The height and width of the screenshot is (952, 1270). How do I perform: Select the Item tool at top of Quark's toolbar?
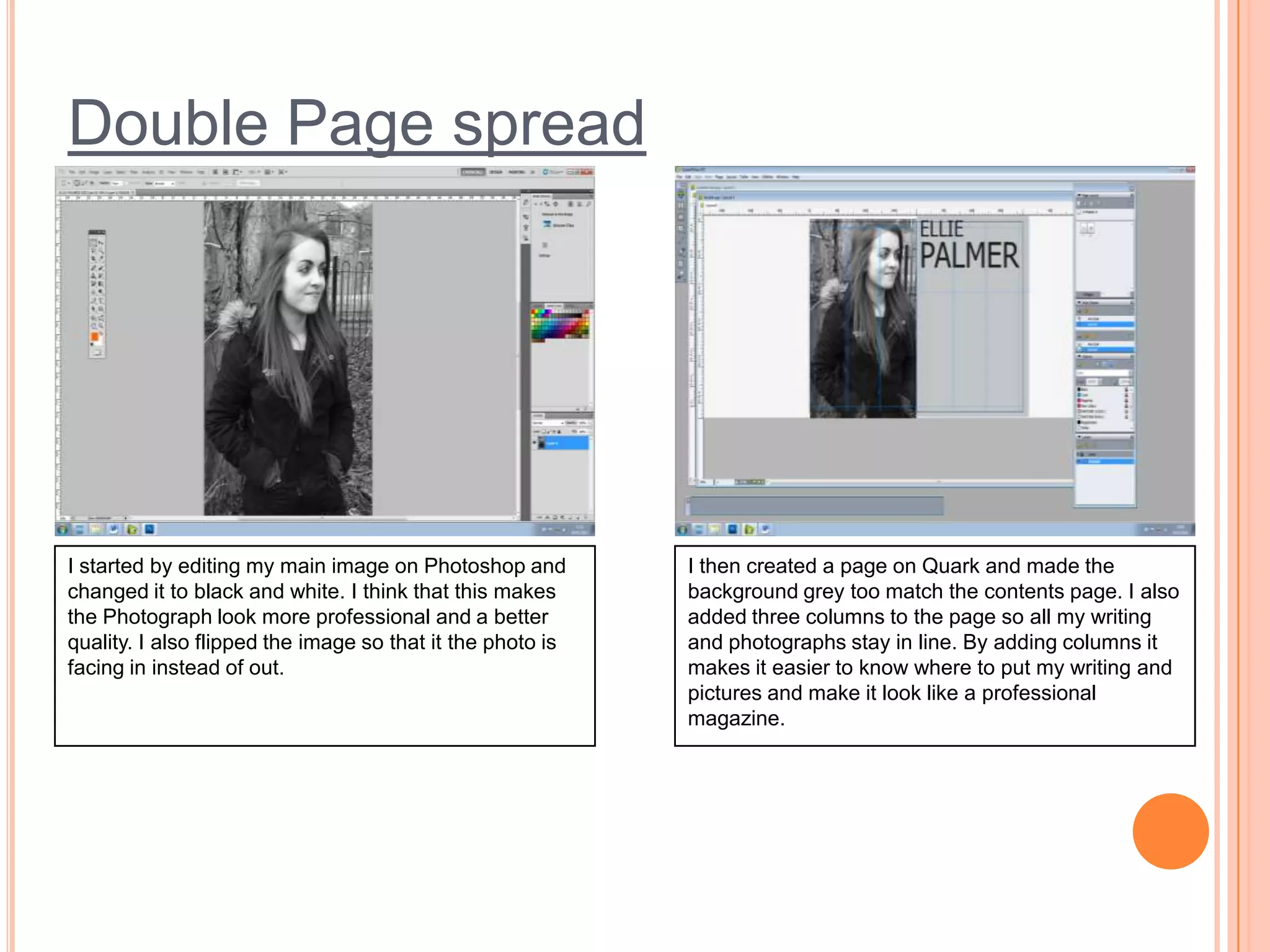[680, 194]
